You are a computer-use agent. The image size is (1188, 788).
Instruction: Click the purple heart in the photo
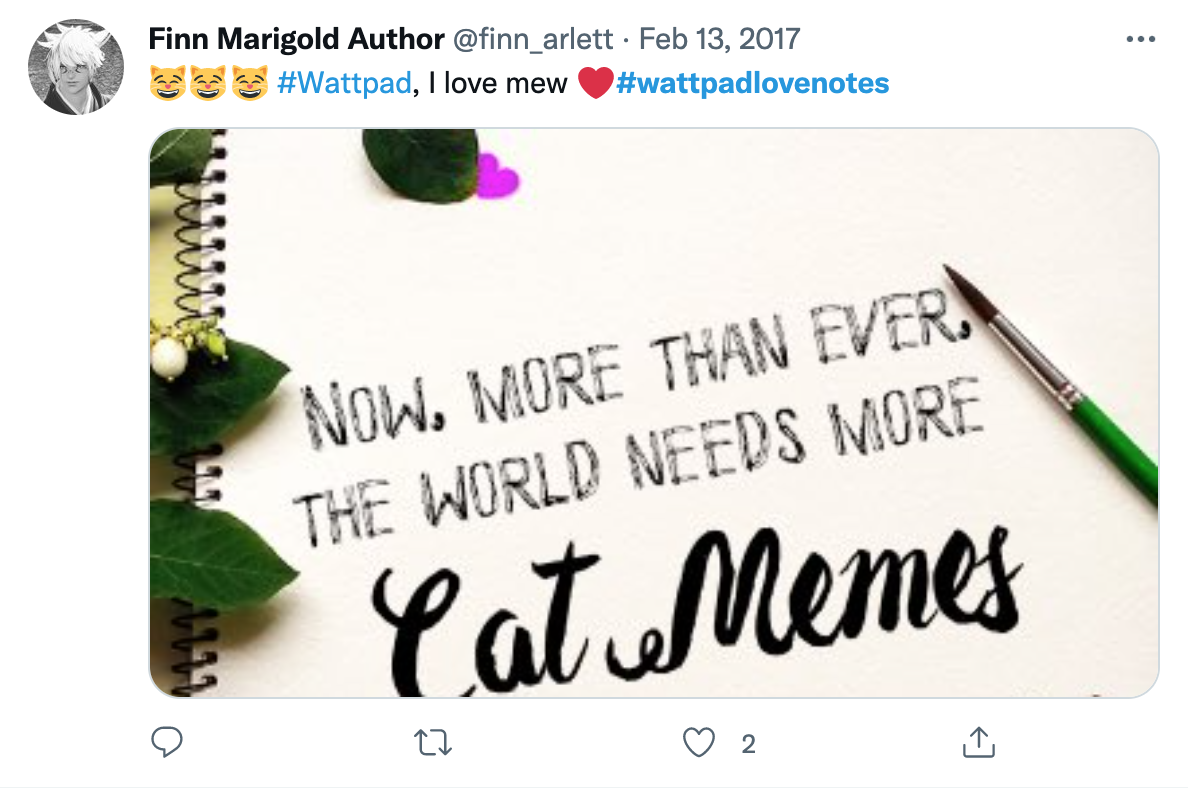[x=497, y=177]
